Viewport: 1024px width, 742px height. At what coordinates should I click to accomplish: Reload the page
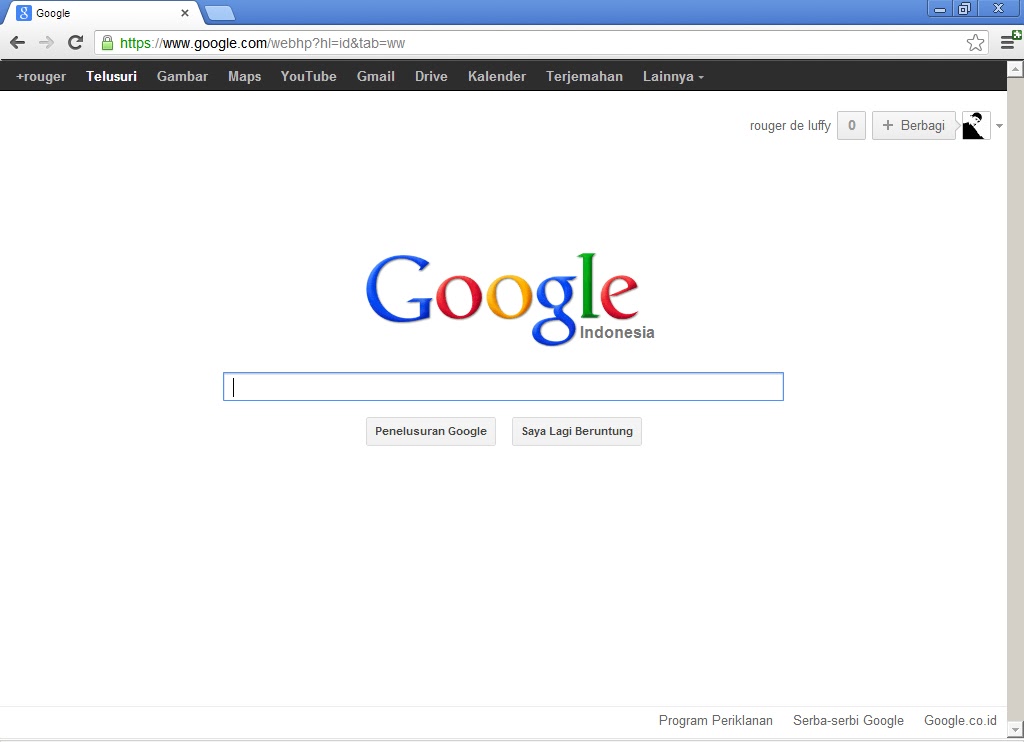(x=75, y=42)
